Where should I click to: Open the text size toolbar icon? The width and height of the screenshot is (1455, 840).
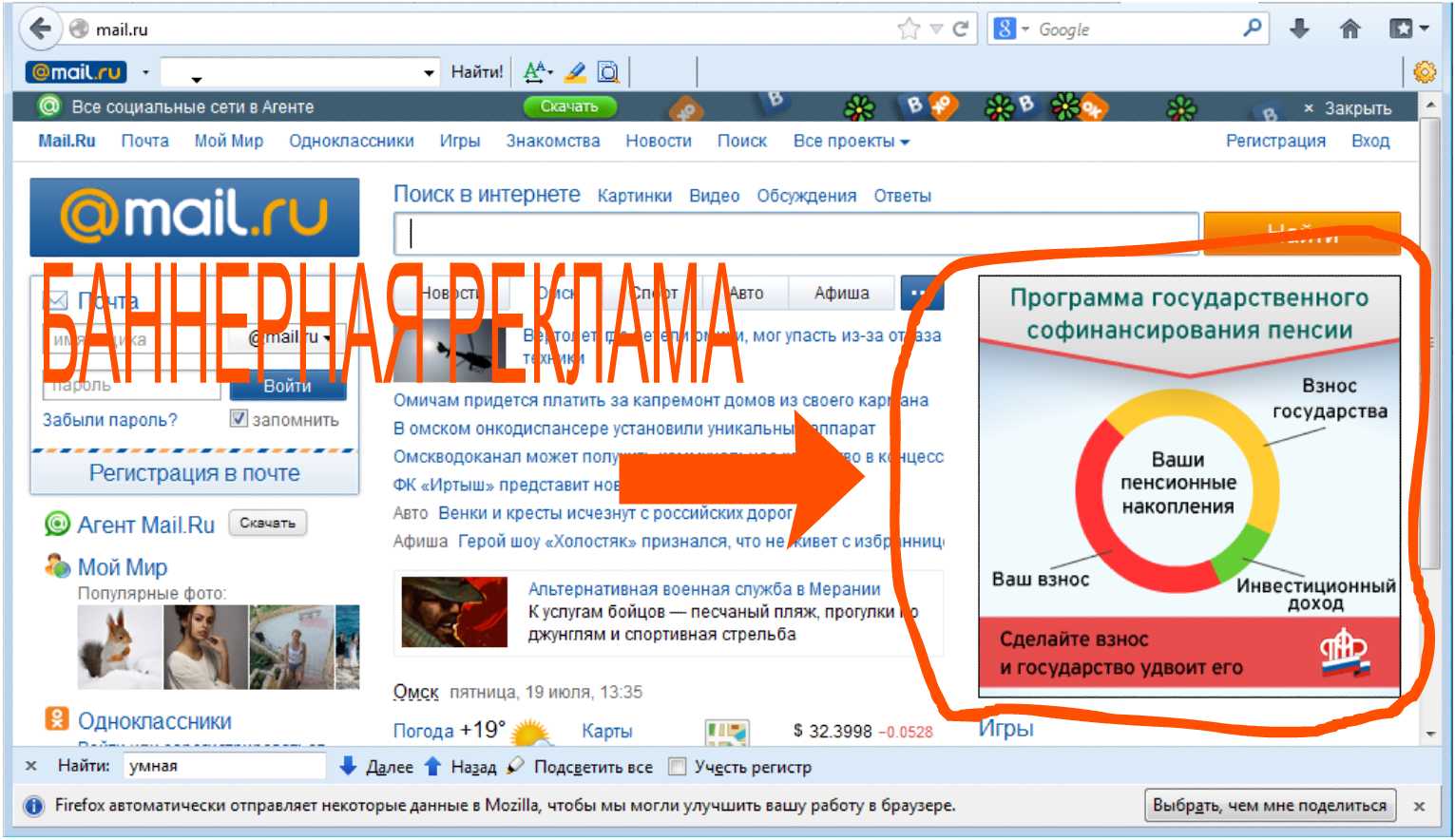[x=534, y=71]
